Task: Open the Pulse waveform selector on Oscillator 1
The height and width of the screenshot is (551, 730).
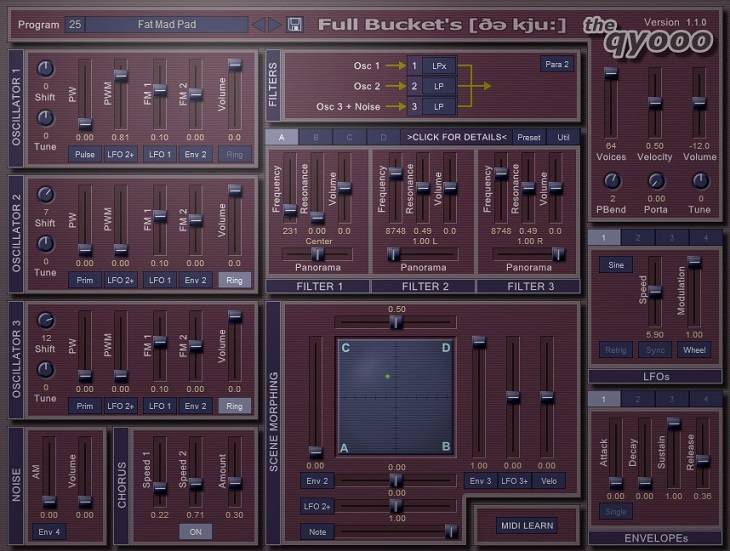Action: click(x=84, y=154)
